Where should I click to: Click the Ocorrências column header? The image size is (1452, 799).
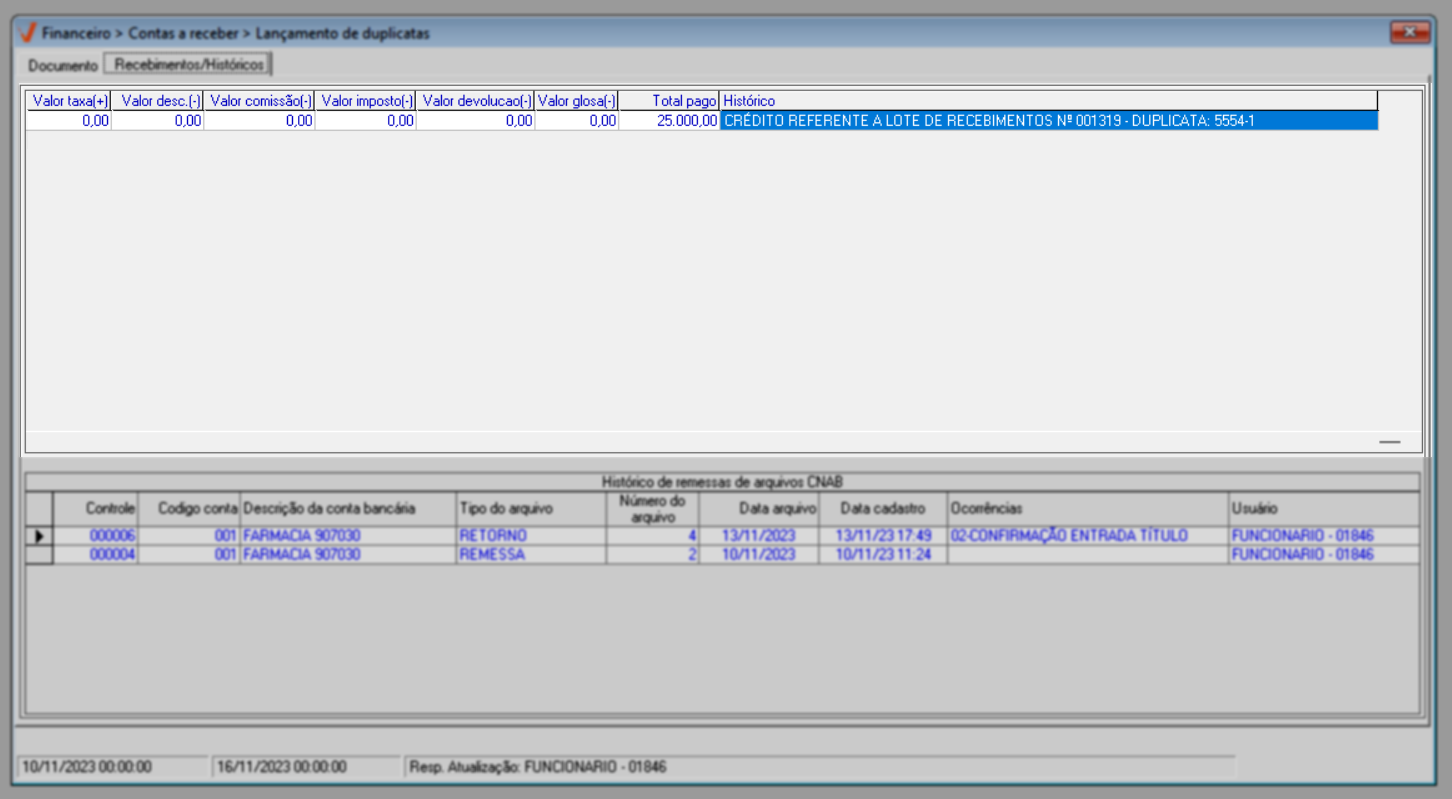point(1088,509)
